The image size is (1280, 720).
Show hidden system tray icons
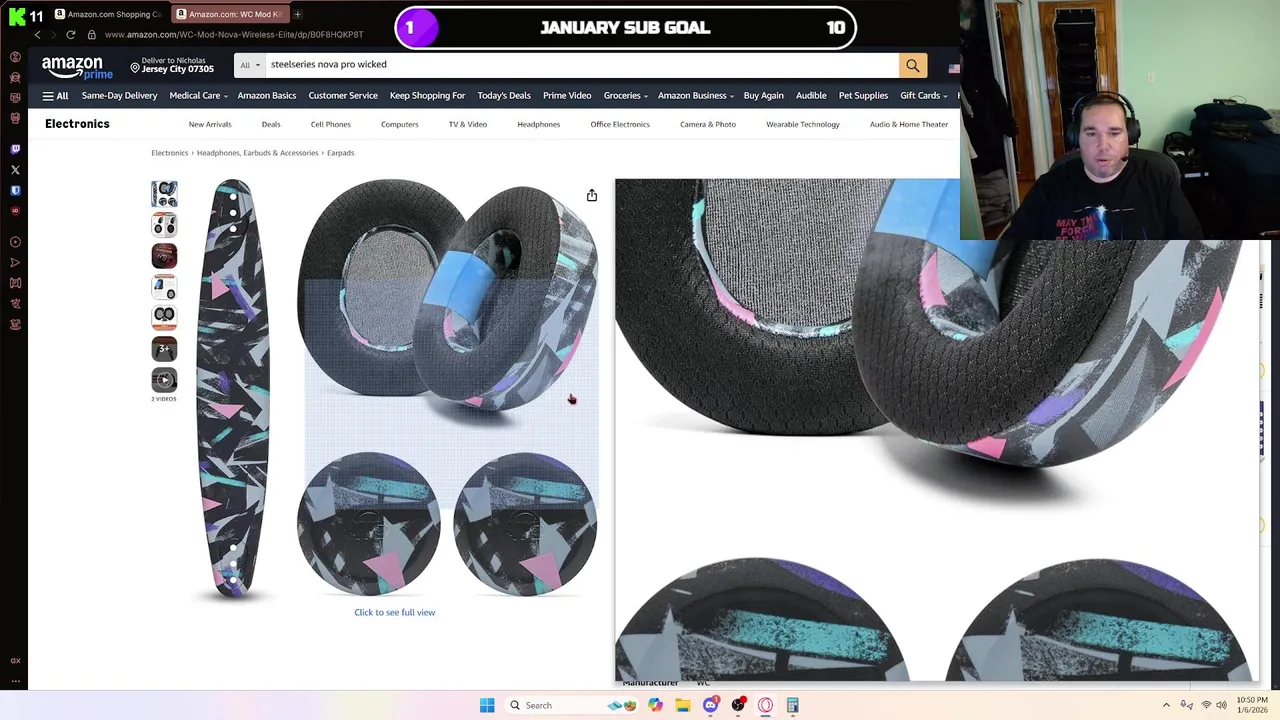1166,705
